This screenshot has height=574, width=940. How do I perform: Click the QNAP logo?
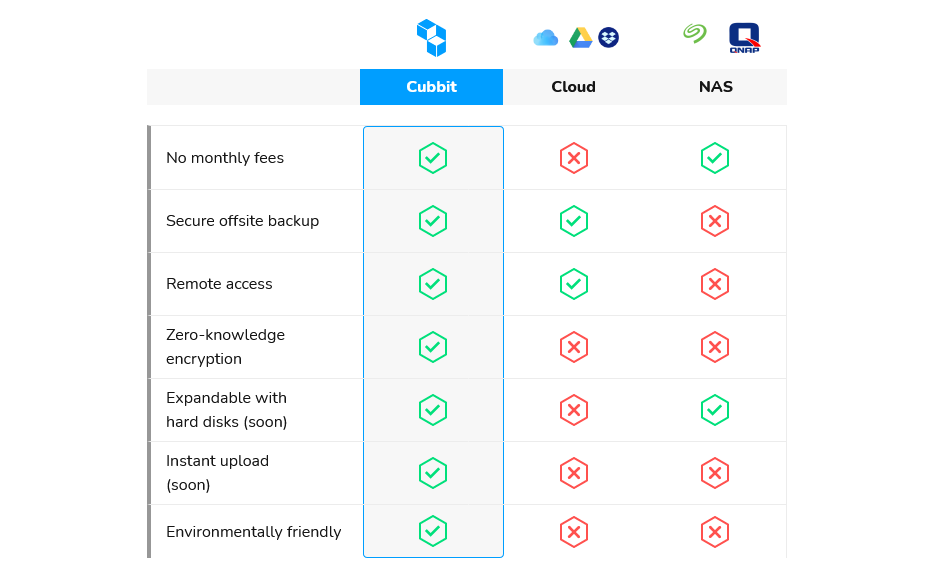coord(744,38)
